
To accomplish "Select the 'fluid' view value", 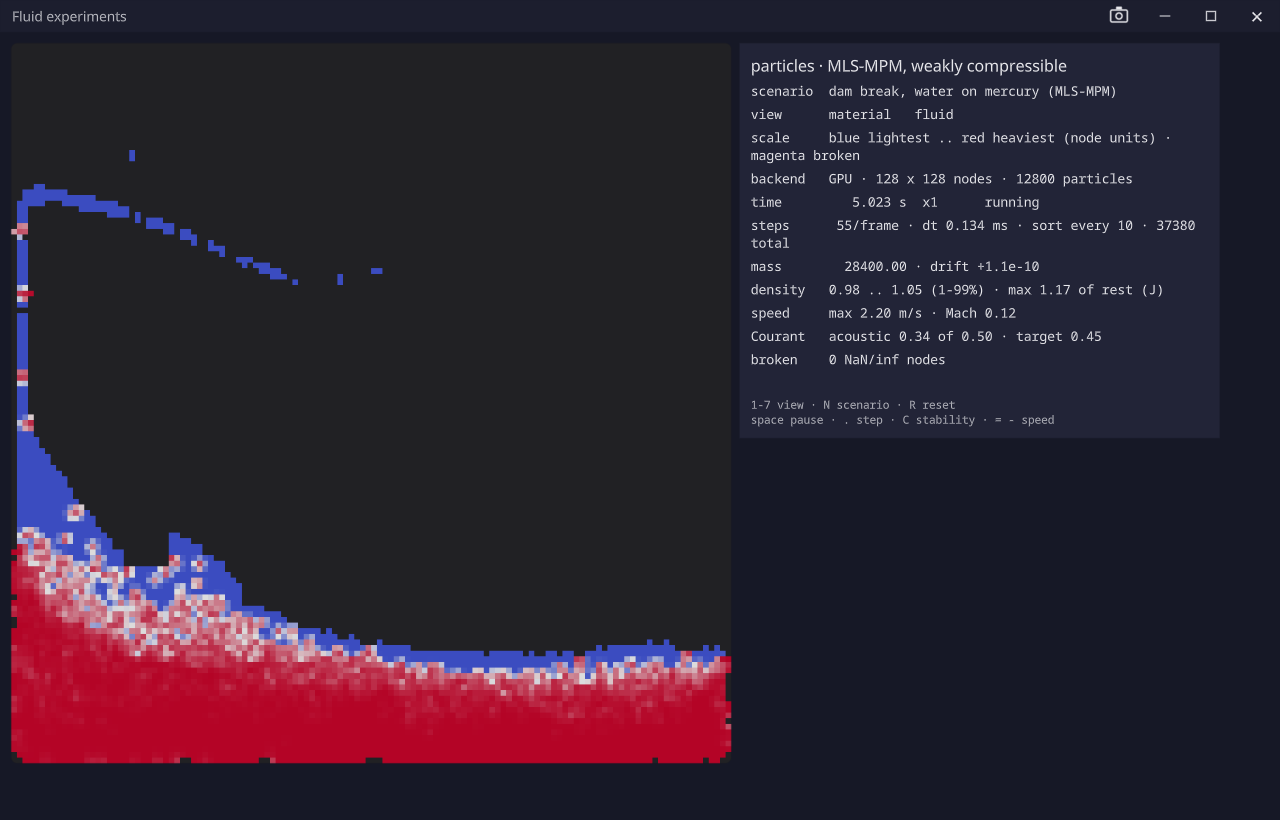I will [x=934, y=115].
